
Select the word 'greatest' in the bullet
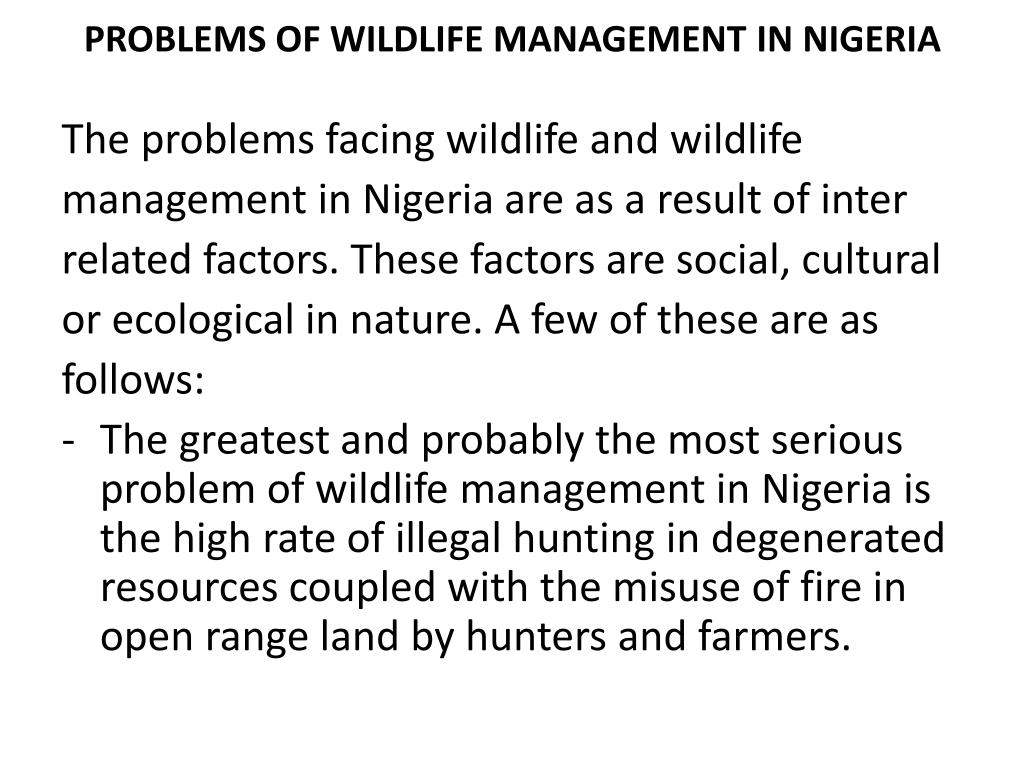(253, 441)
